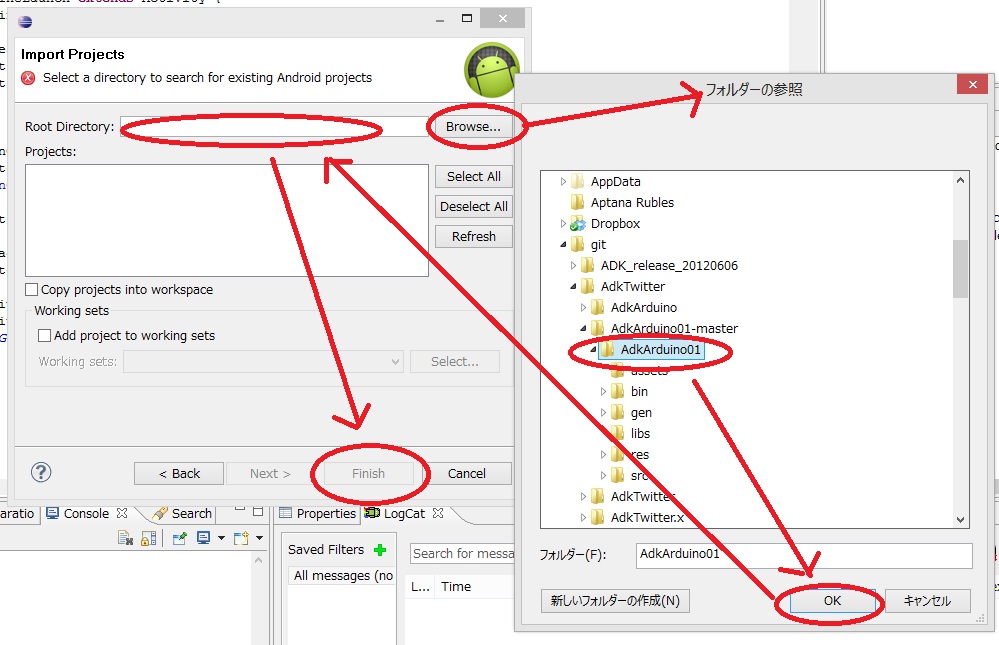Viewport: 999px width, 645px height.
Task: Click the Open Console icon
Action: click(241, 539)
